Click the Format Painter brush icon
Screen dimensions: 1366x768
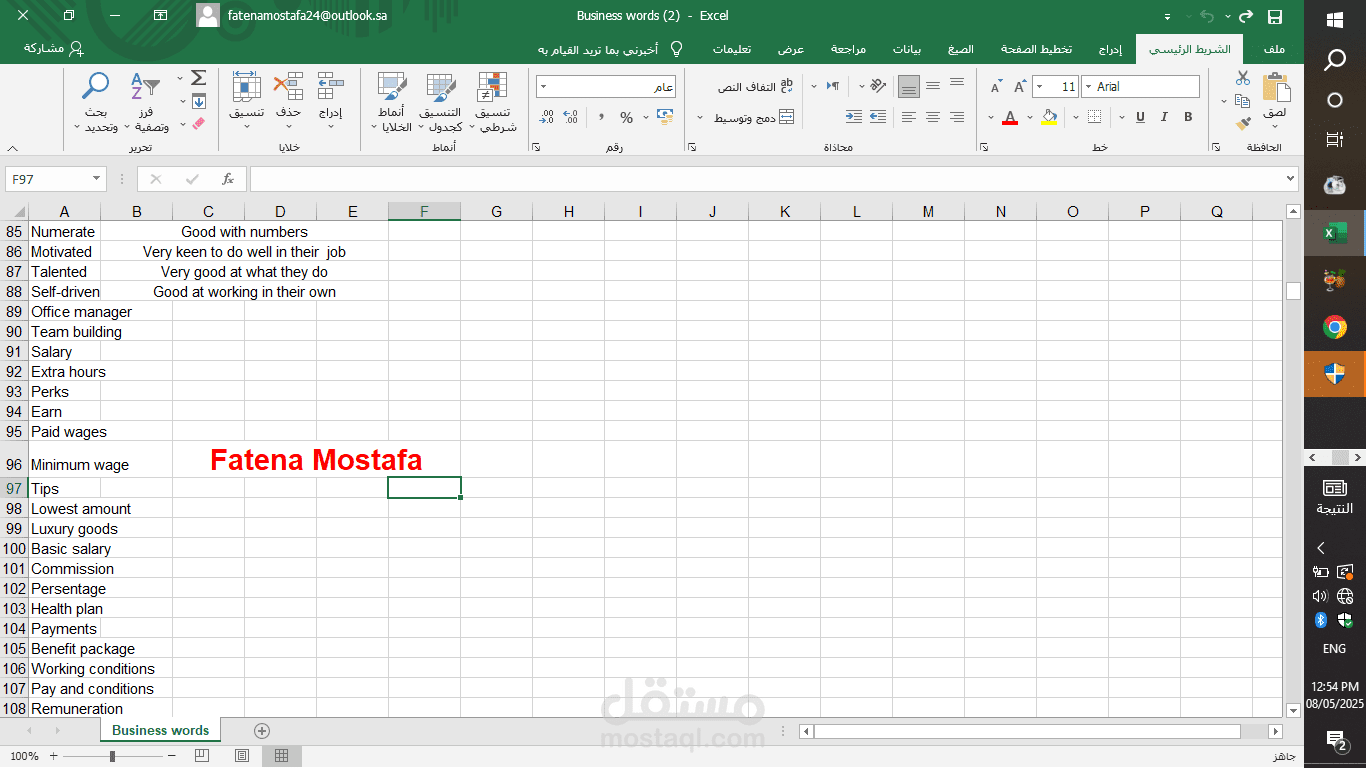point(1243,124)
